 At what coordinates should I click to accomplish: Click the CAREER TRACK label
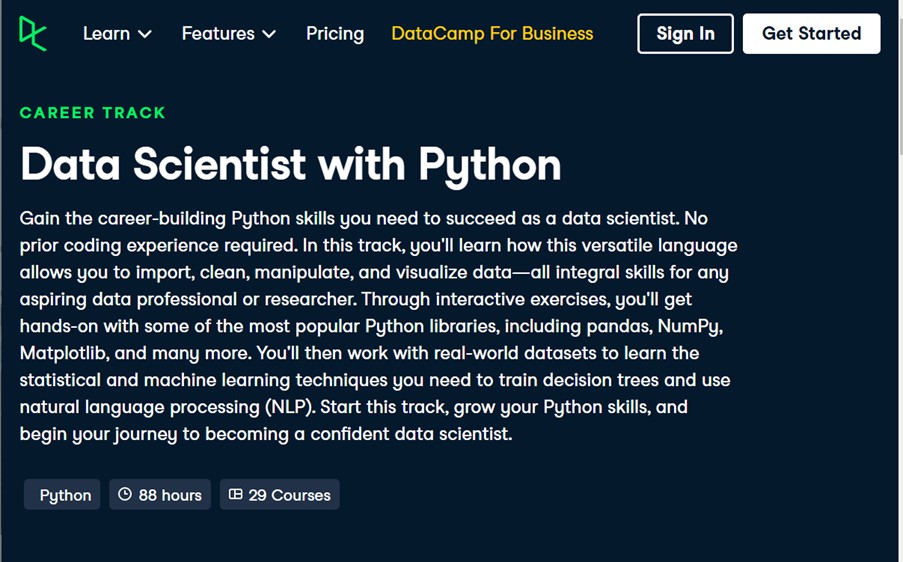coord(93,113)
